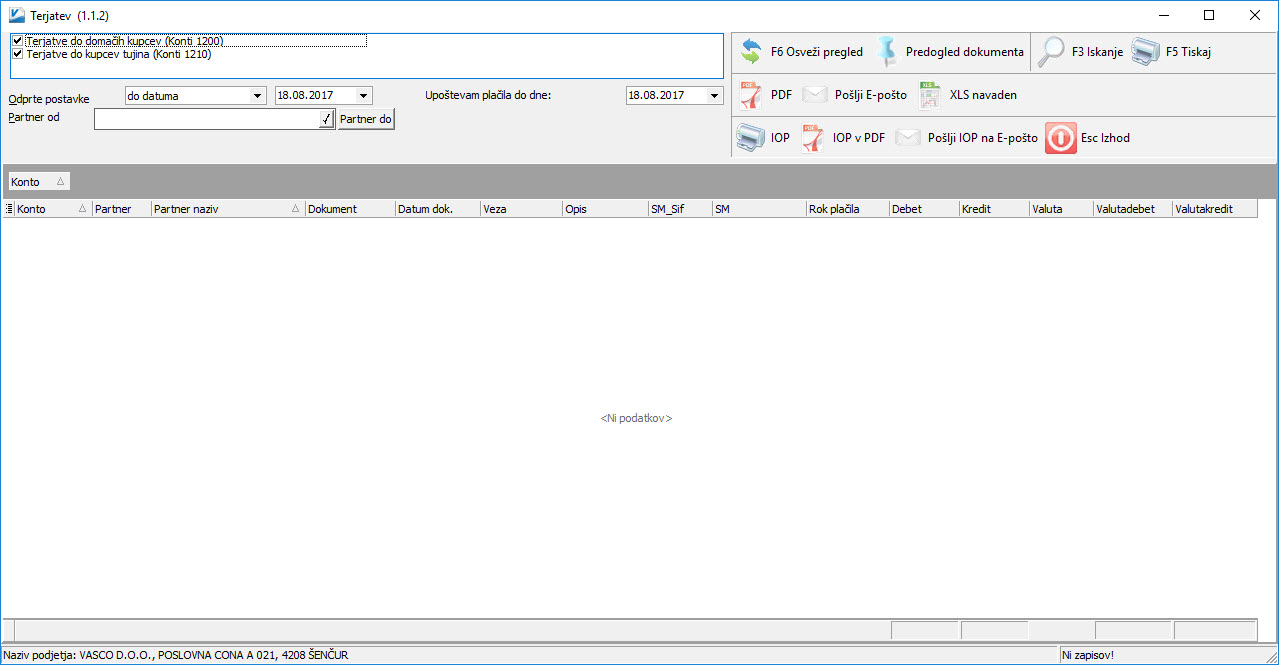Sort by the Partner column header
The width and height of the screenshot is (1279, 665).
(121, 209)
